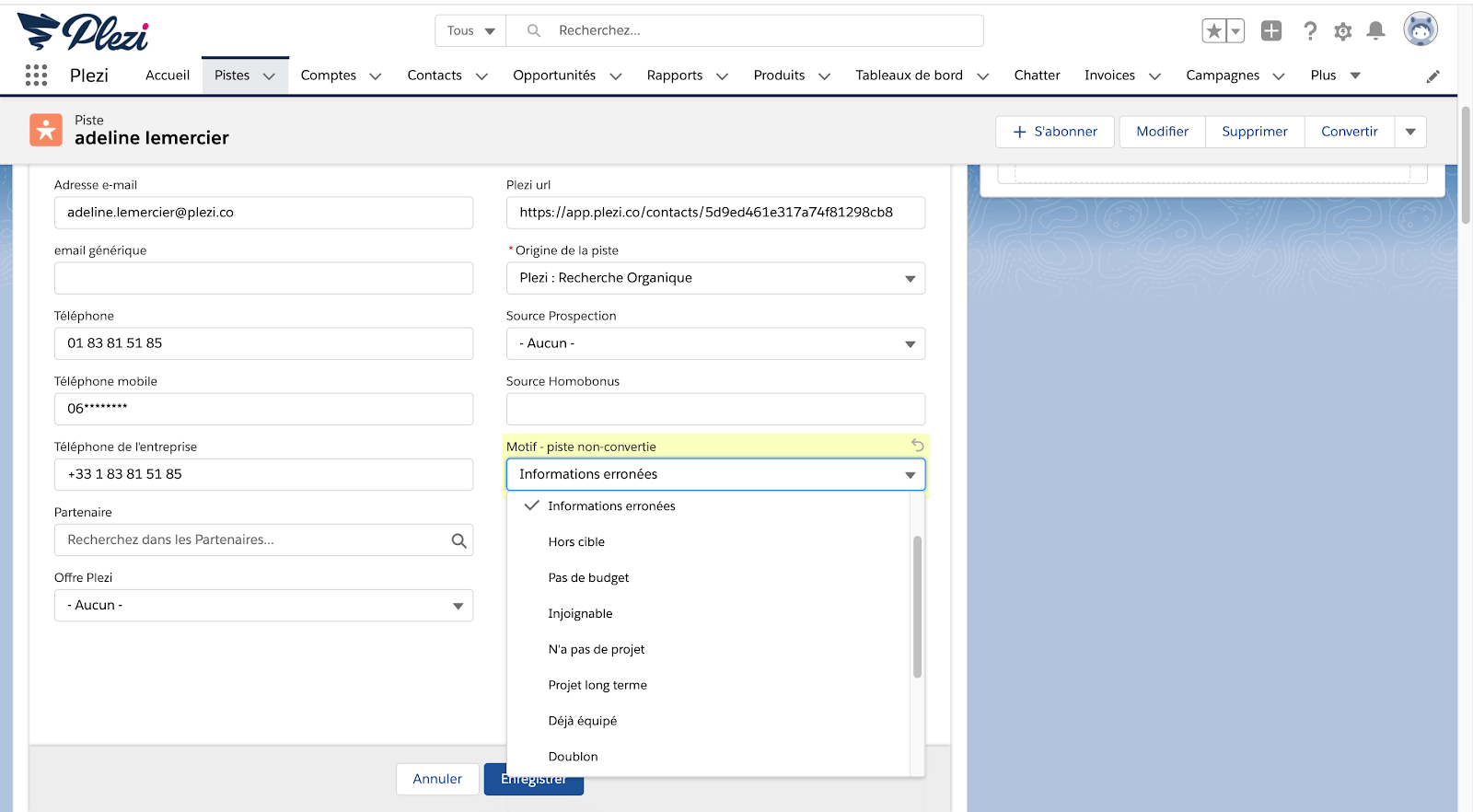1473x812 pixels.
Task: Click the orange Piste record icon
Action: [46, 130]
